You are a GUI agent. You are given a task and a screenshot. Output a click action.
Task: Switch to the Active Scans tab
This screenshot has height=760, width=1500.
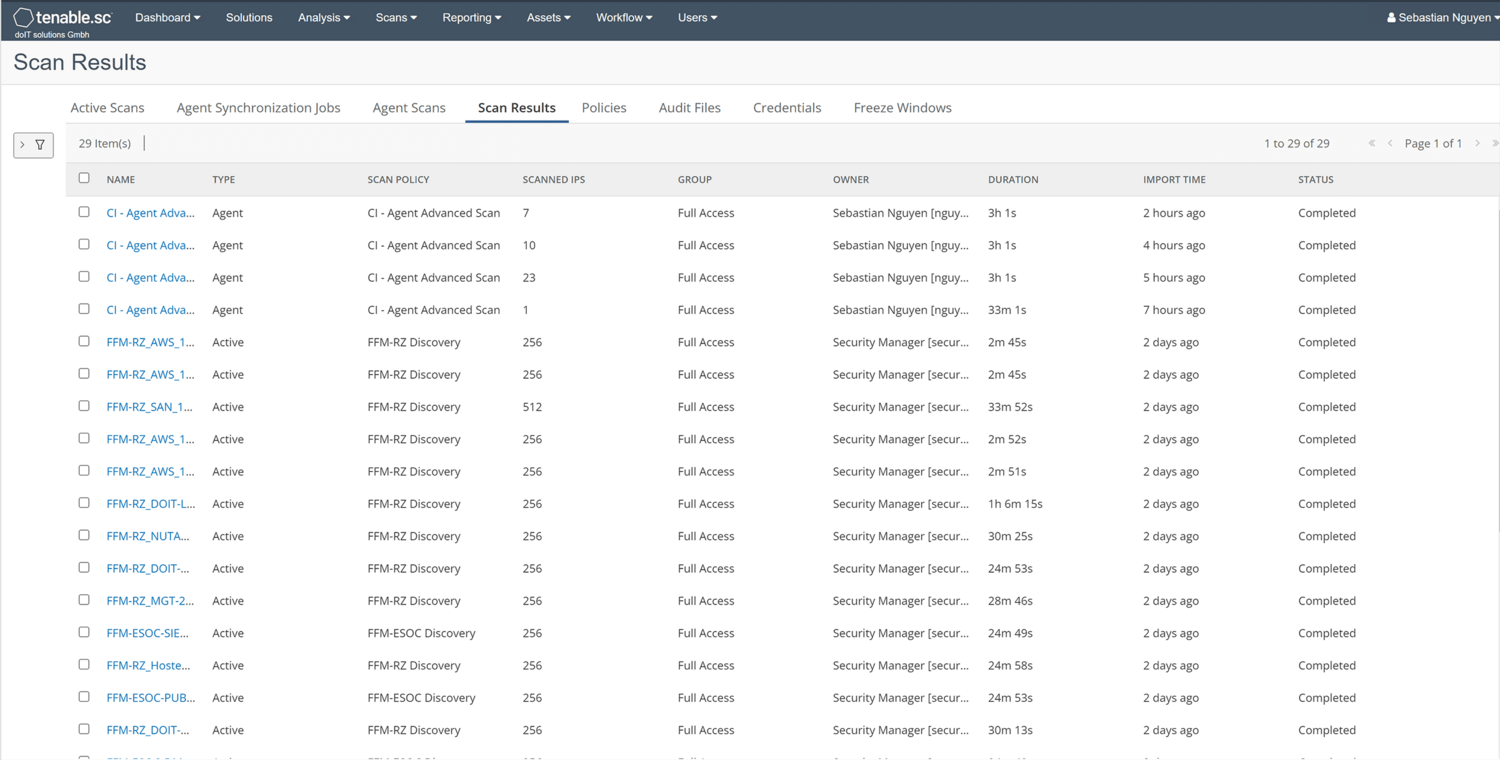[107, 108]
